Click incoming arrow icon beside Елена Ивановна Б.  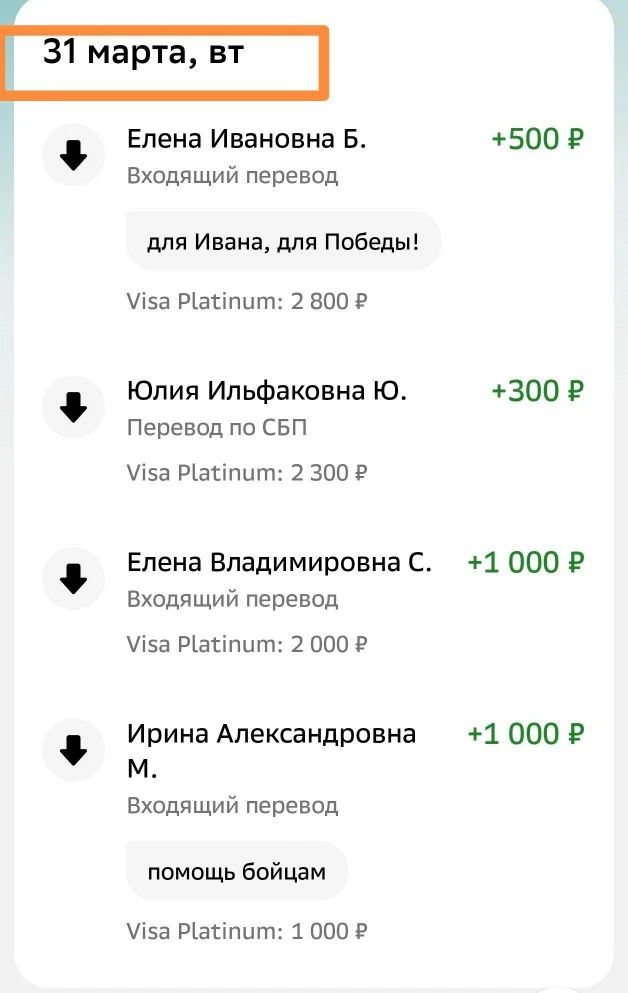click(73, 156)
